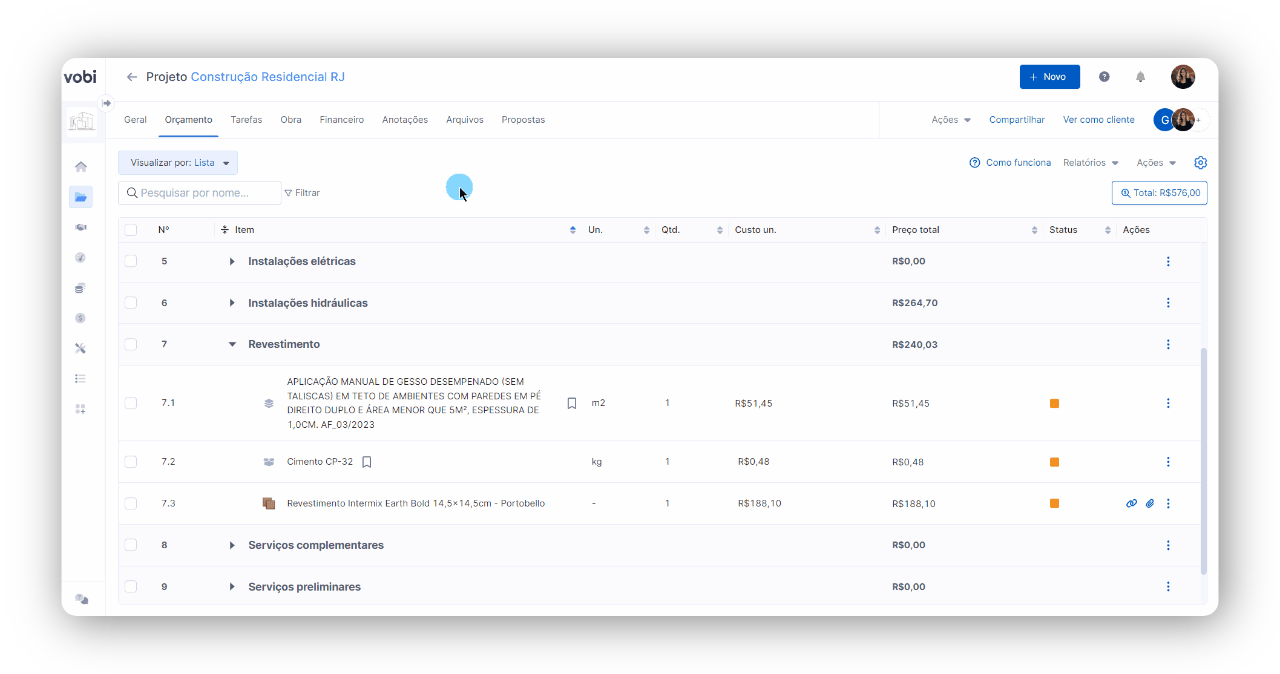This screenshot has height=674, width=1280.
Task: Open actions menu for Instalações elétricas row
Action: pos(1168,262)
